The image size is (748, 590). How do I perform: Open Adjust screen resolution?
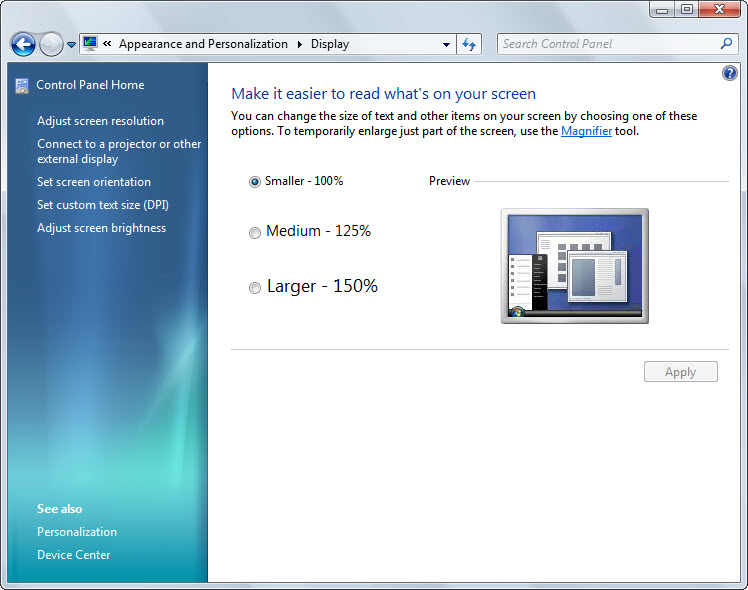(100, 121)
